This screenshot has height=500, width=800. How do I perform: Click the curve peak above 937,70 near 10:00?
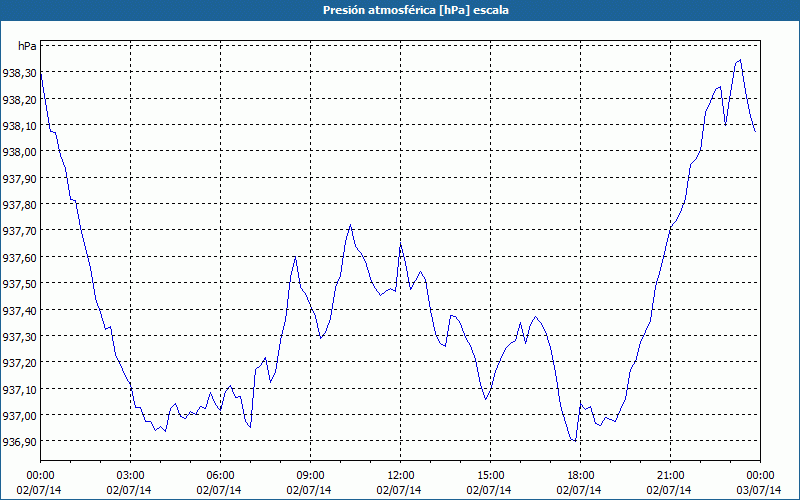350,224
